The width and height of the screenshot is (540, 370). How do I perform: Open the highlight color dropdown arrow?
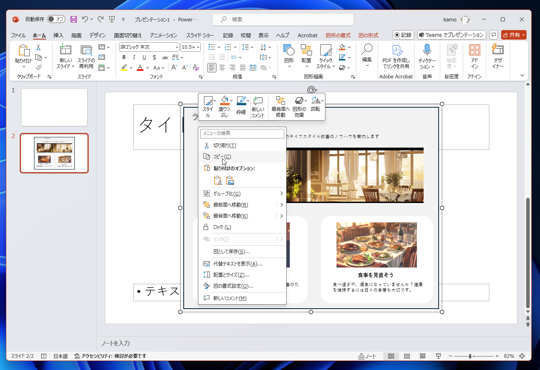click(131, 68)
